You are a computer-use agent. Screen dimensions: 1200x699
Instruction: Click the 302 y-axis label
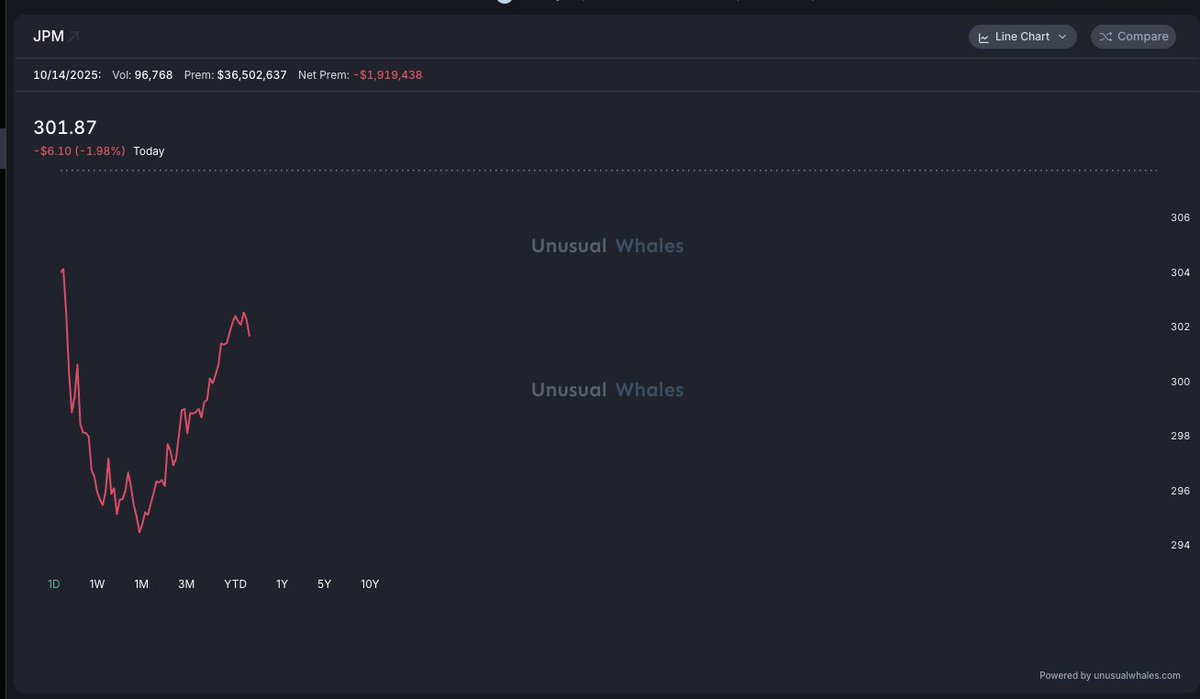1180,327
